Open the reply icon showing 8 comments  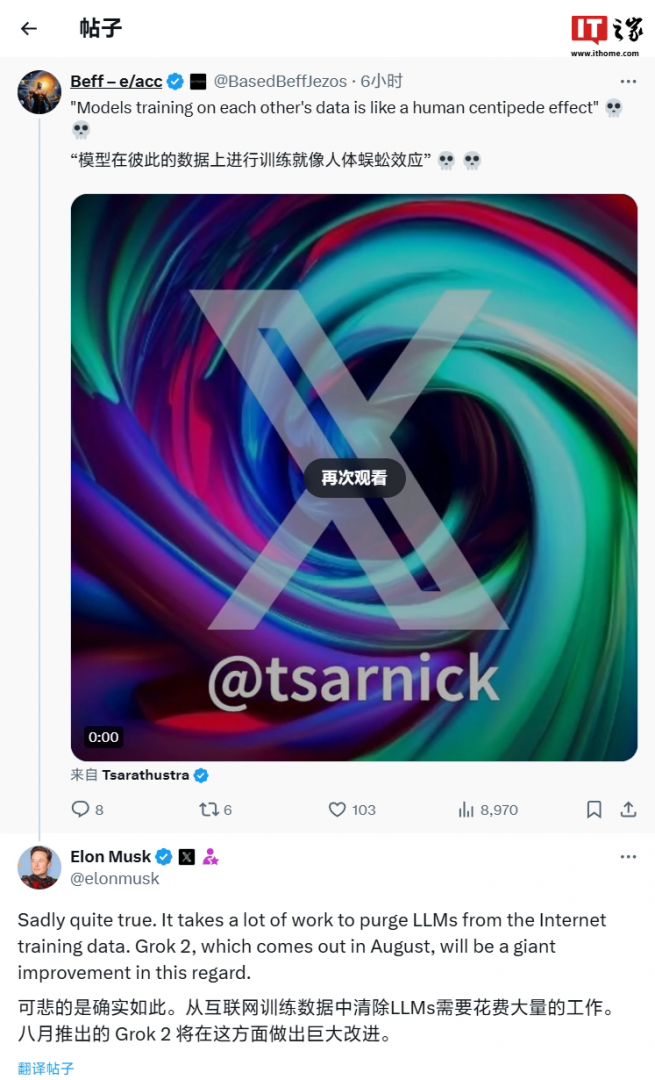[81, 809]
